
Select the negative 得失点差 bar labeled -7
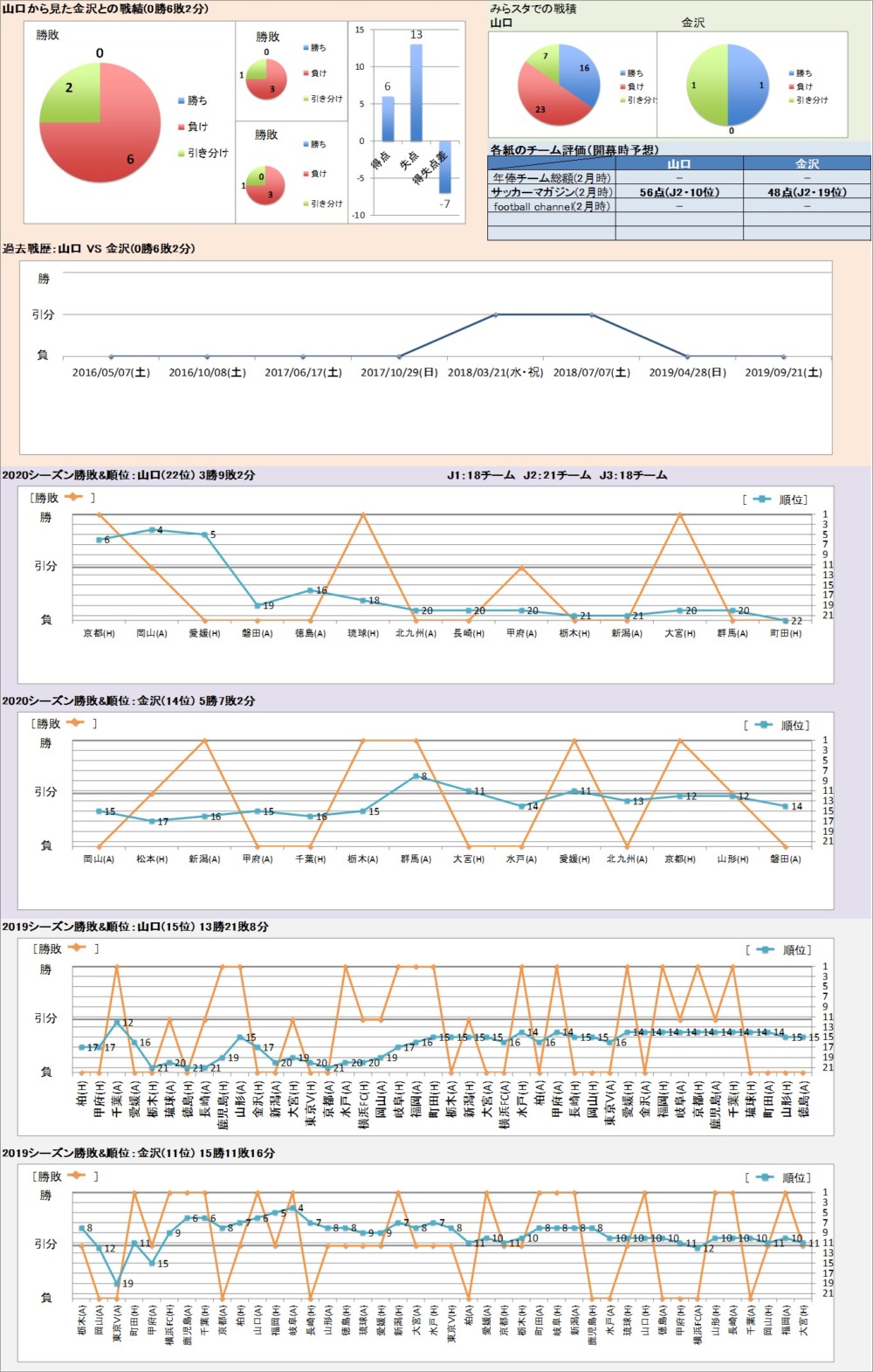point(444,167)
